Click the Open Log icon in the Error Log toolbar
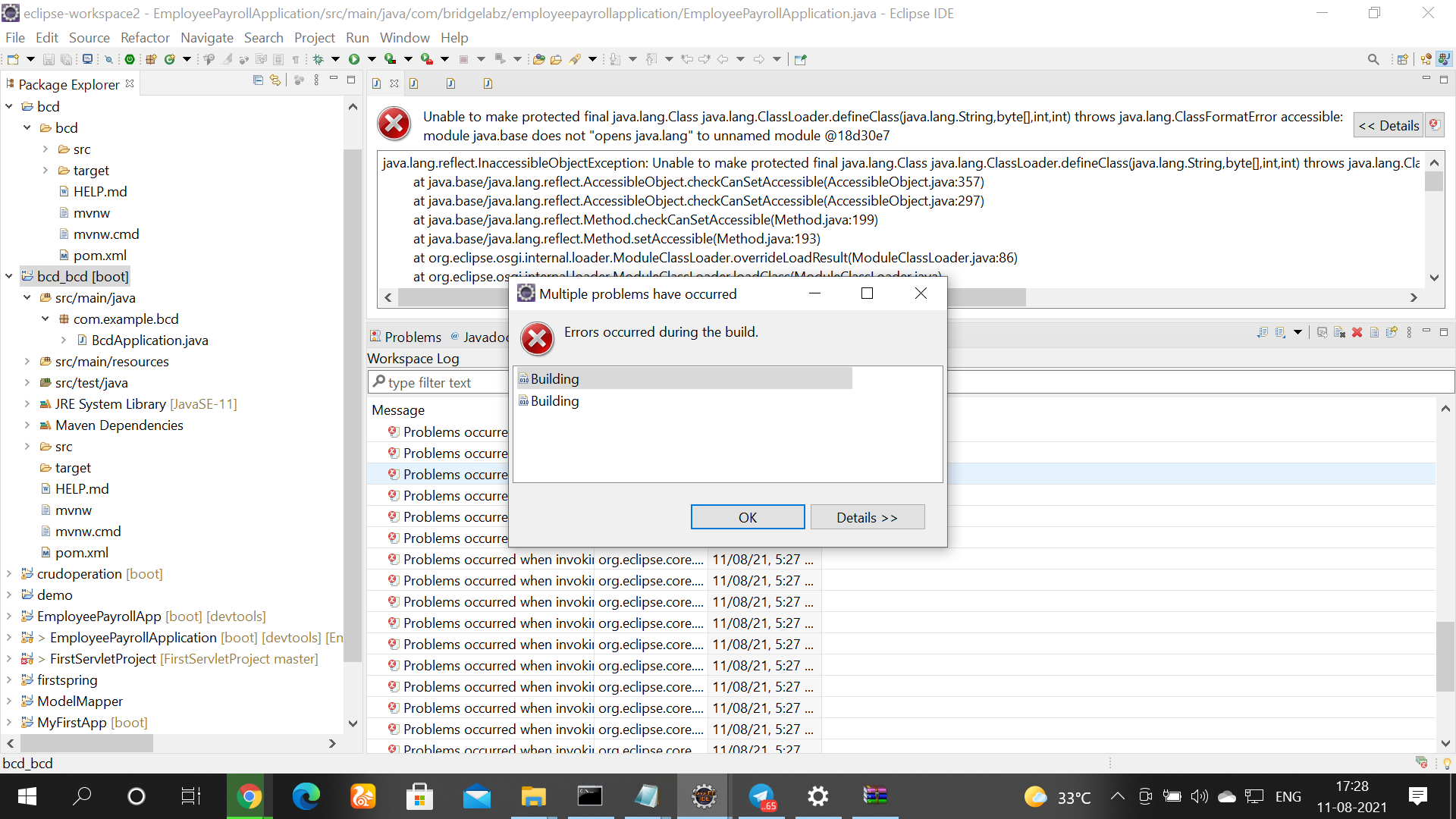The image size is (1456, 819). point(1374,332)
